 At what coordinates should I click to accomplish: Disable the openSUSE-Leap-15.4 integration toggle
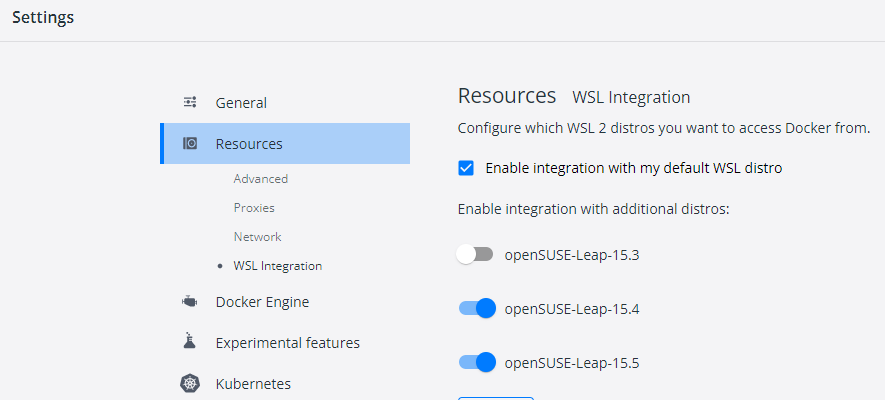pos(477,308)
